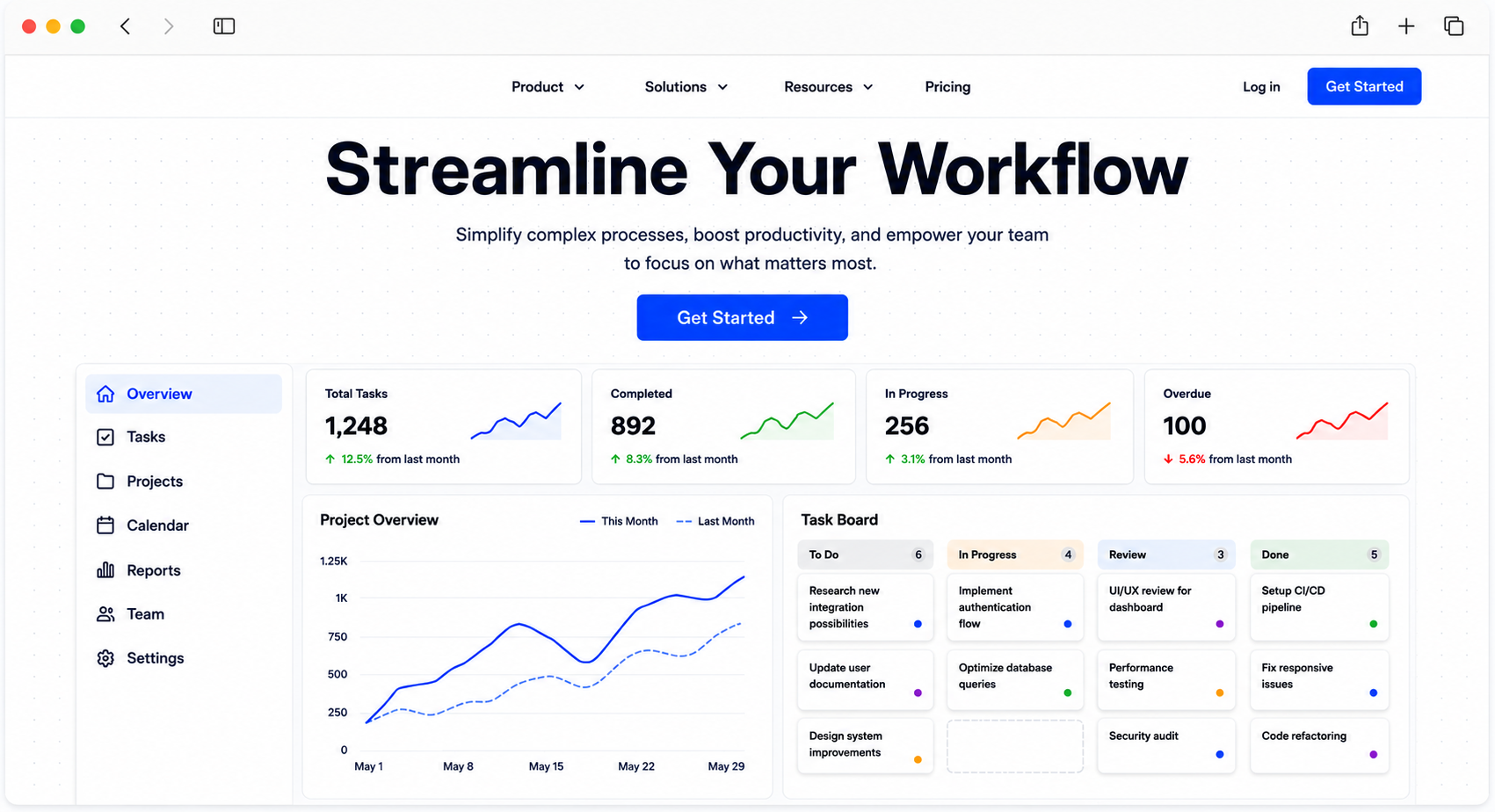This screenshot has width=1495, height=812.
Task: Click the Total Tasks blue sparkline
Action: (x=516, y=421)
